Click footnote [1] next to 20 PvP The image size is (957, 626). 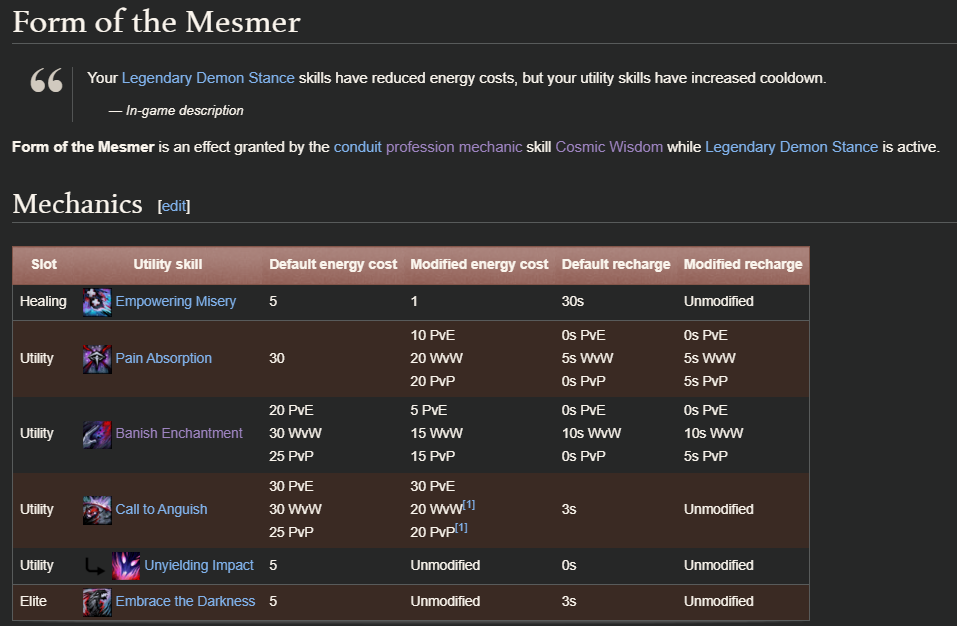click(461, 527)
